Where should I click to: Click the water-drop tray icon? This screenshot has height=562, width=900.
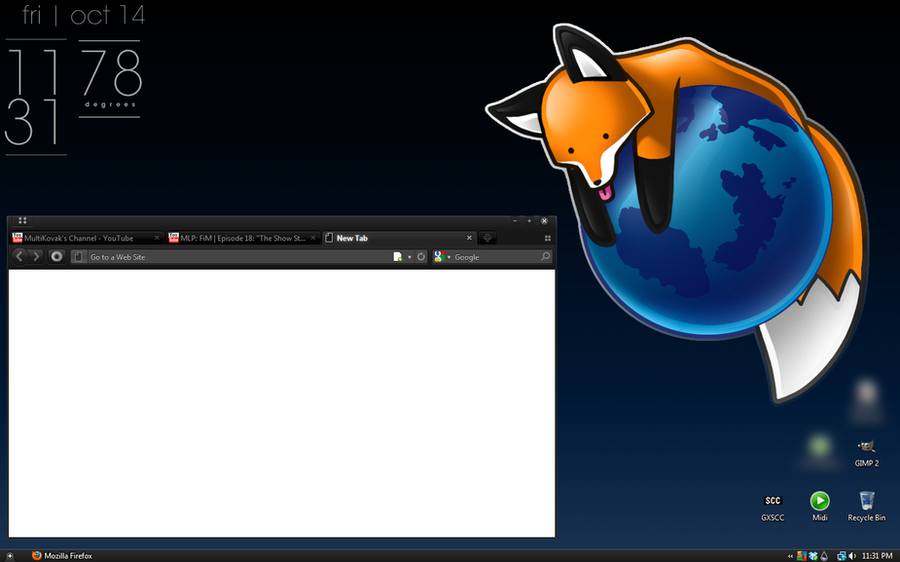tap(824, 556)
